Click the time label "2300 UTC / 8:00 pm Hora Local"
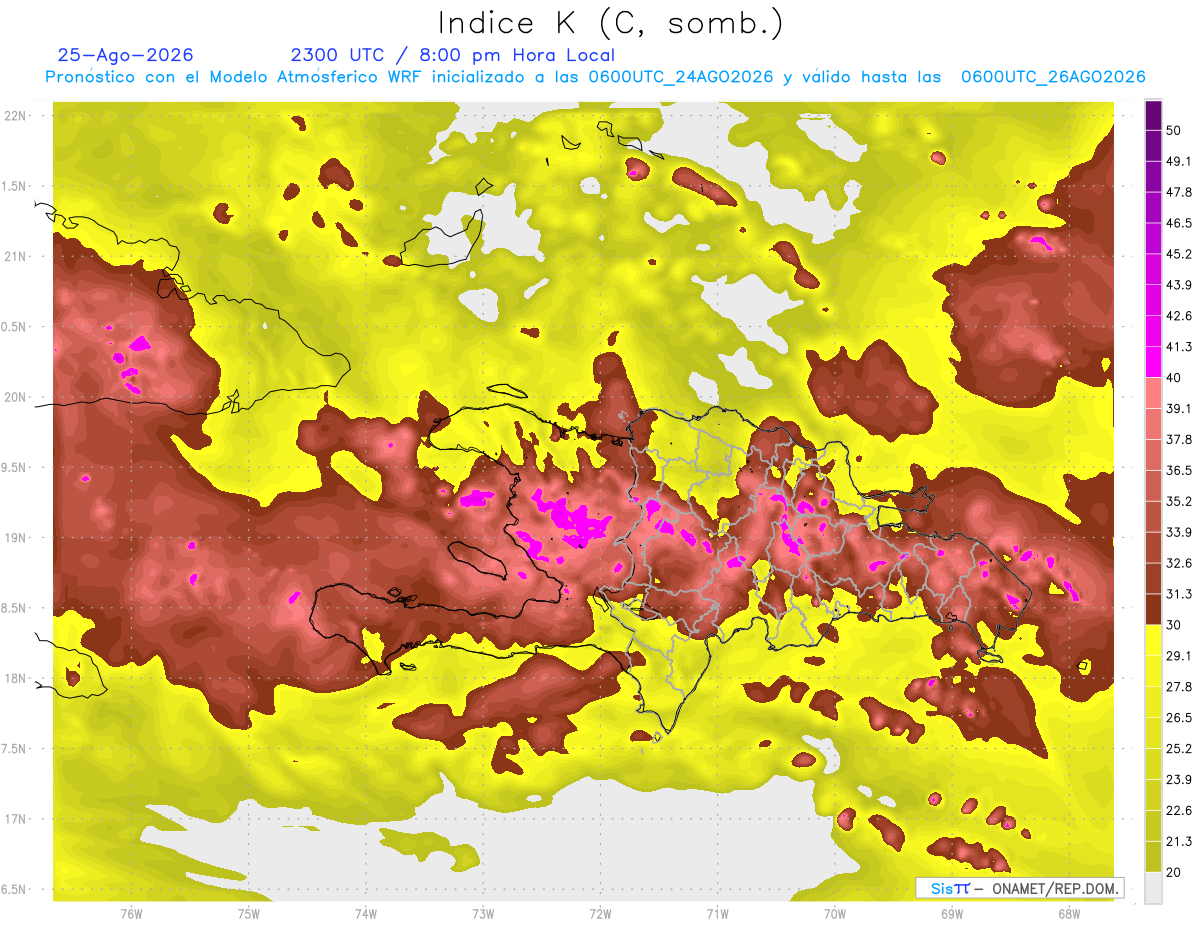1200x927 pixels. 452,55
